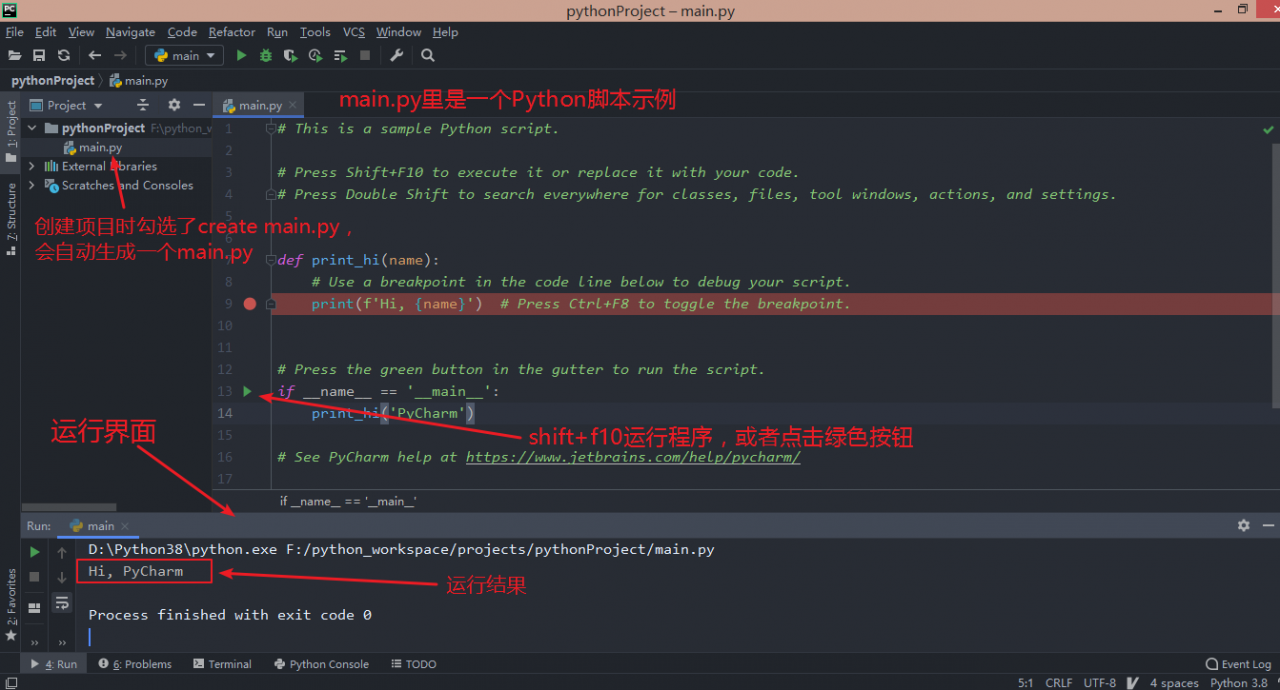
Task: Save all files using the floppy icon
Action: (x=39, y=56)
